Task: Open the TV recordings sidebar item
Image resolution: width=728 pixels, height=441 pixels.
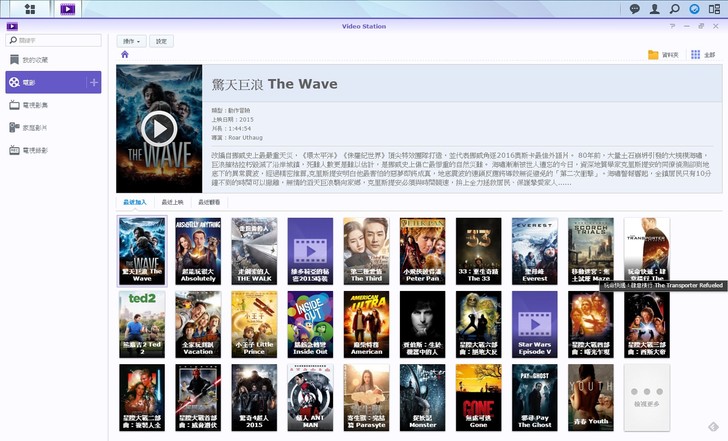Action: (x=53, y=150)
